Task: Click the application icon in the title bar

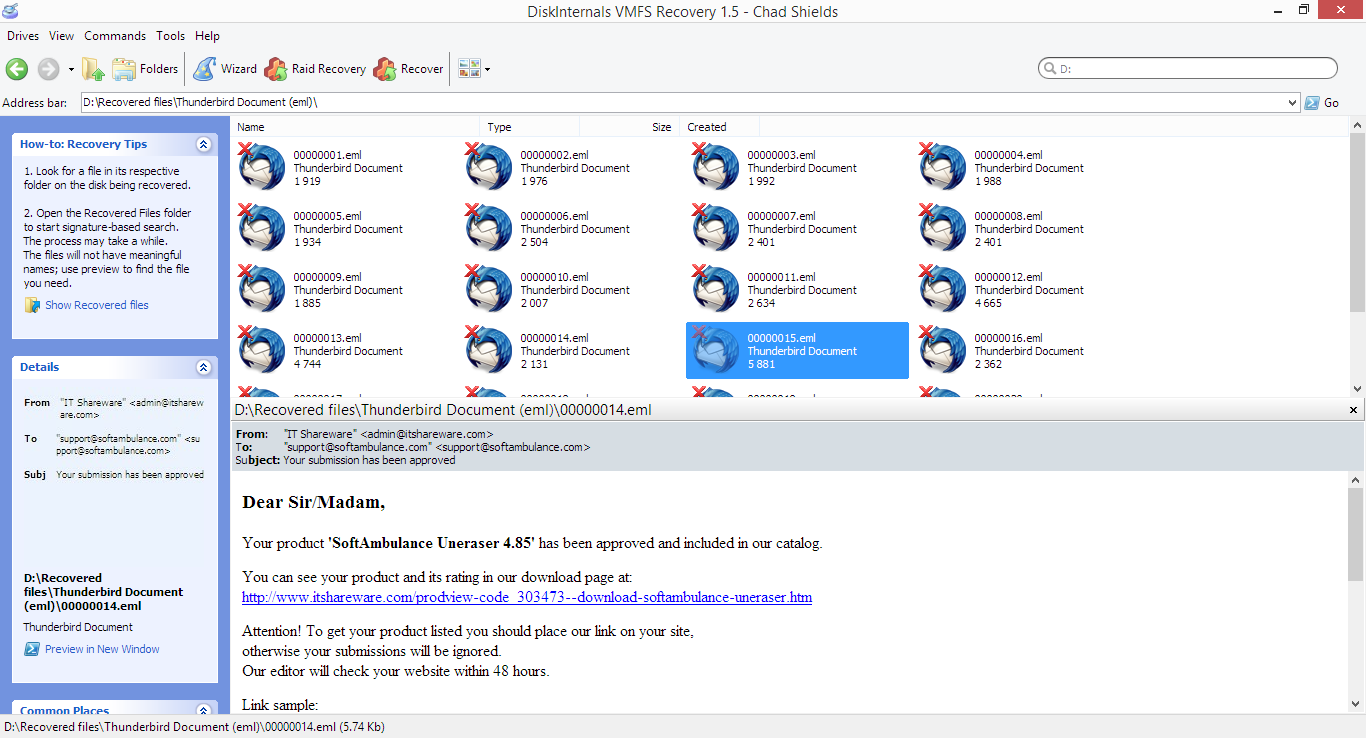Action: point(10,11)
